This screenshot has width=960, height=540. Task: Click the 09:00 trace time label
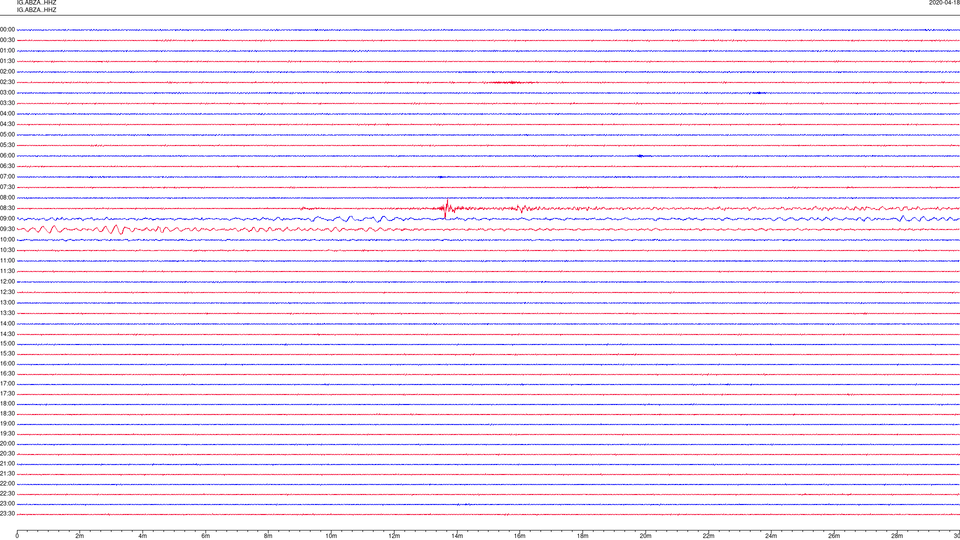tap(7, 219)
